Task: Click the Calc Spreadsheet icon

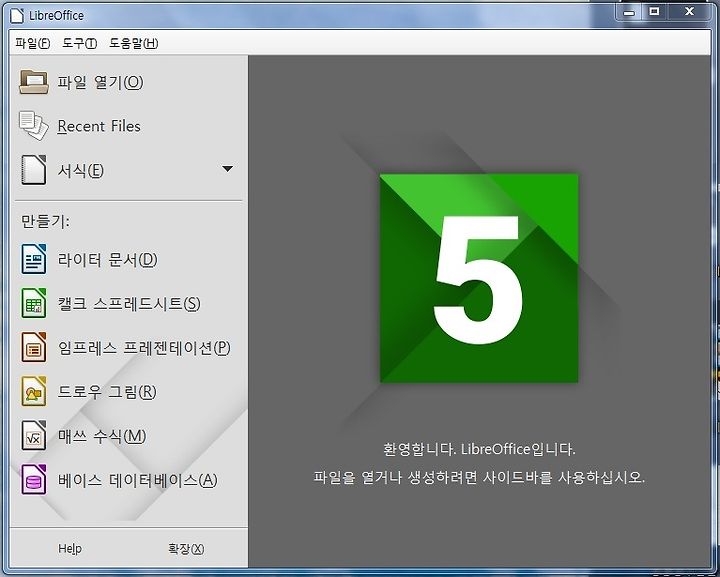Action: [34, 303]
